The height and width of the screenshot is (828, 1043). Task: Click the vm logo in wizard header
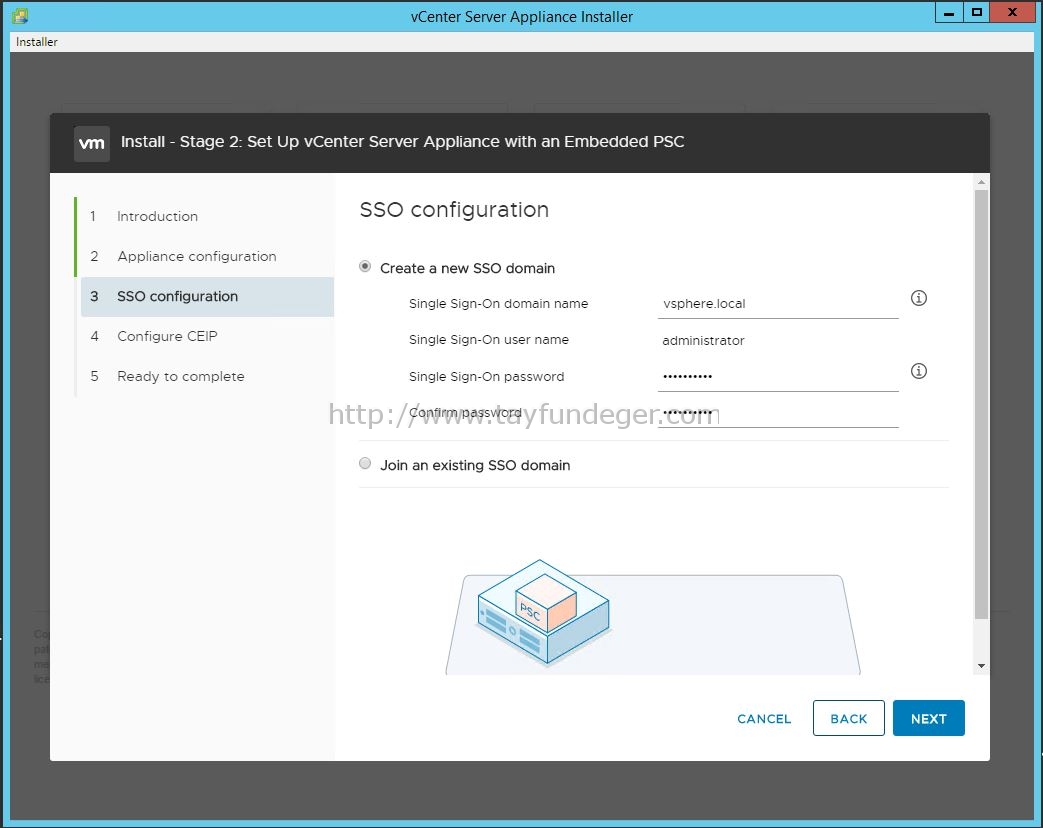click(91, 143)
